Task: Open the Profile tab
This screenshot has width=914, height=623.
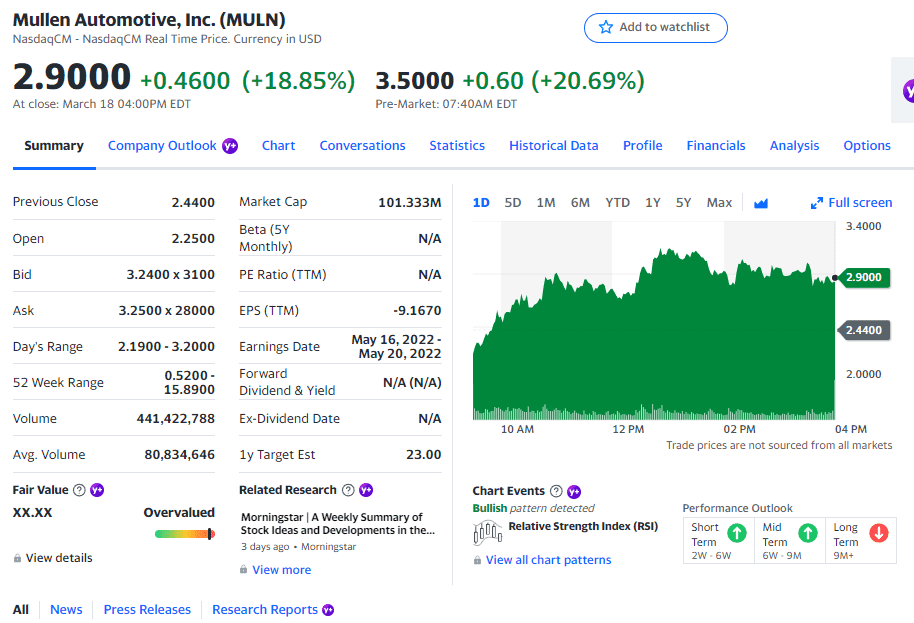Action: pos(642,146)
